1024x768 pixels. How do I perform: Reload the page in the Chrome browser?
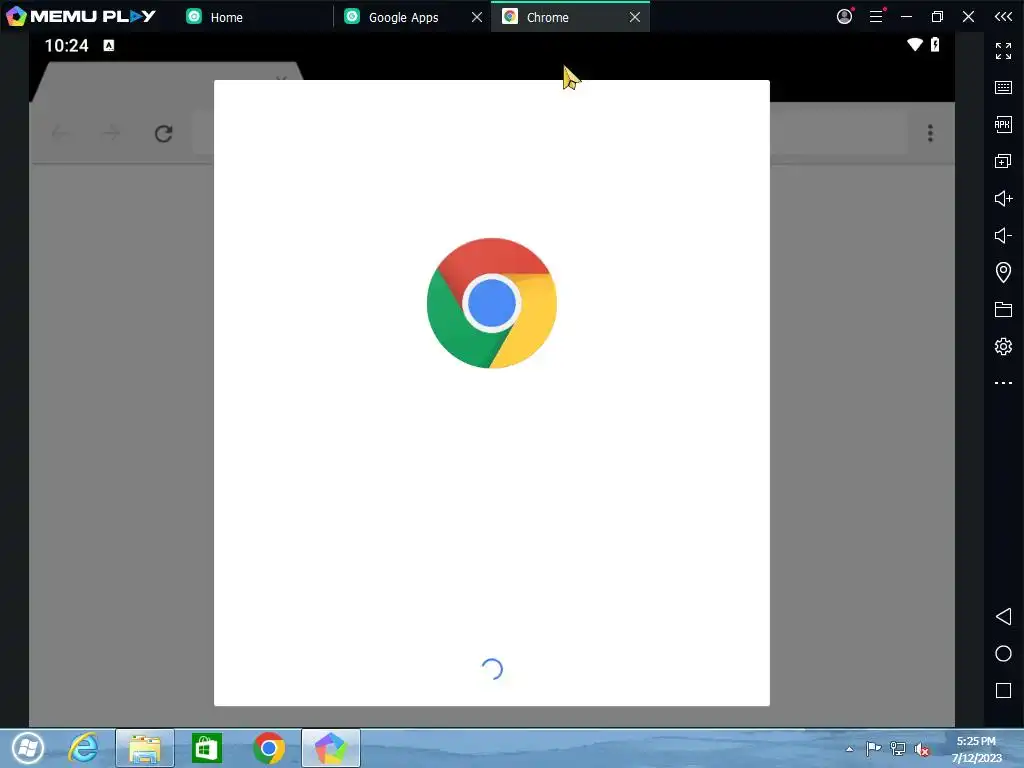tap(163, 134)
